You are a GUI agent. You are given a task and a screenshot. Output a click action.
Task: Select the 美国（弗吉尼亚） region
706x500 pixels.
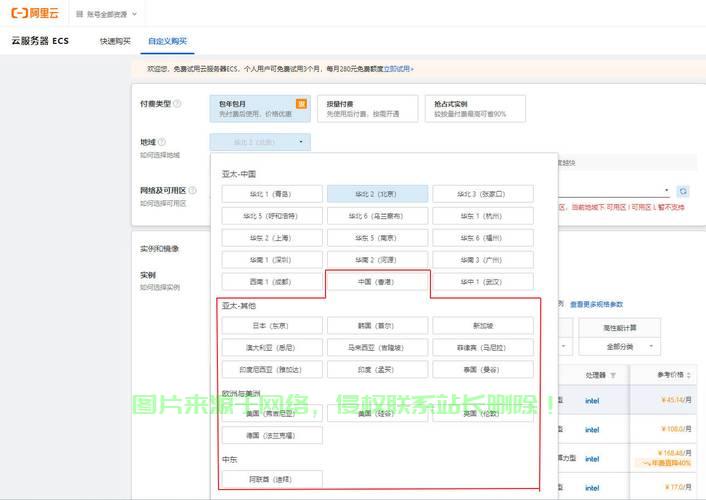coord(272,414)
